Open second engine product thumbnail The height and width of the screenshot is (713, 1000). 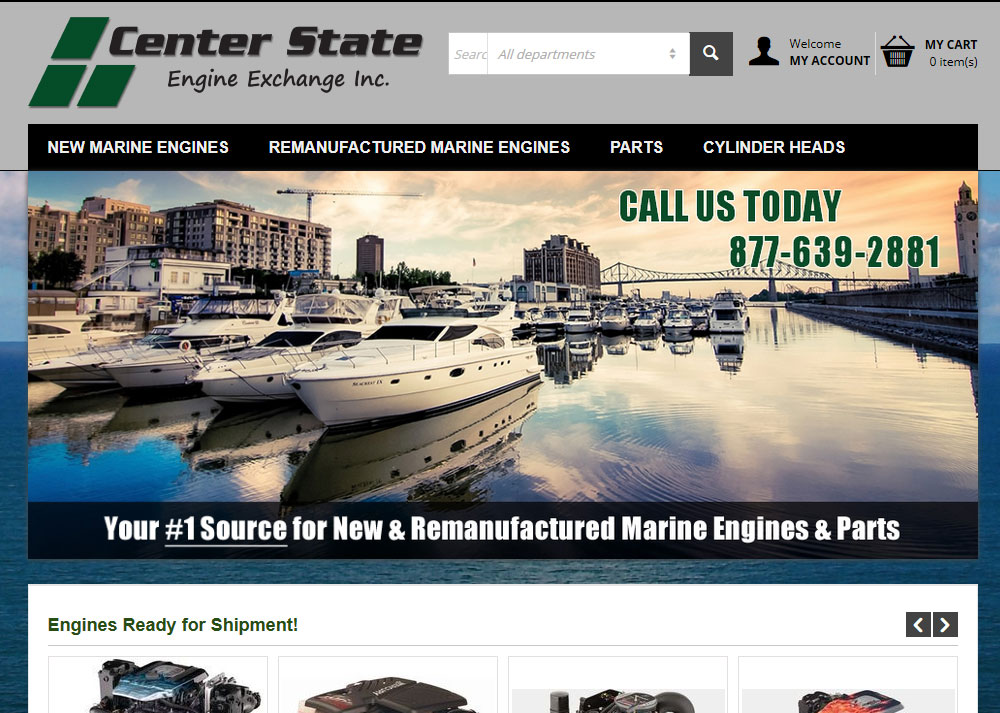[388, 685]
